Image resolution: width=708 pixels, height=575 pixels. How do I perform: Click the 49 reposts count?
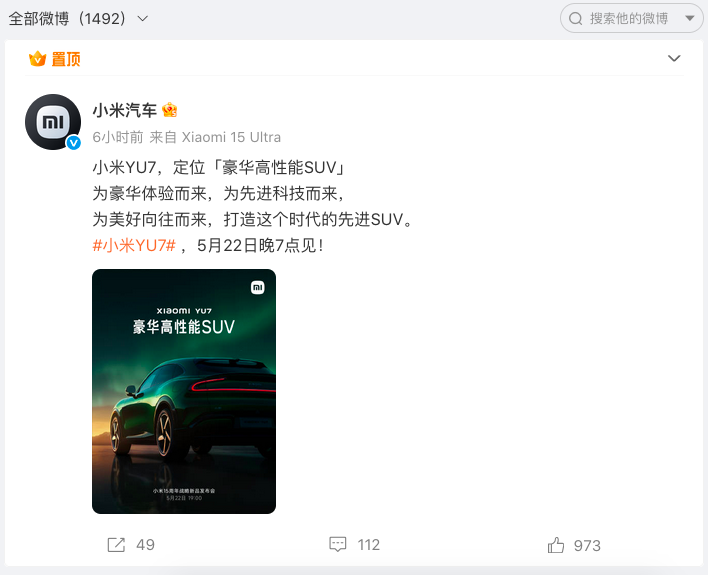tap(145, 545)
